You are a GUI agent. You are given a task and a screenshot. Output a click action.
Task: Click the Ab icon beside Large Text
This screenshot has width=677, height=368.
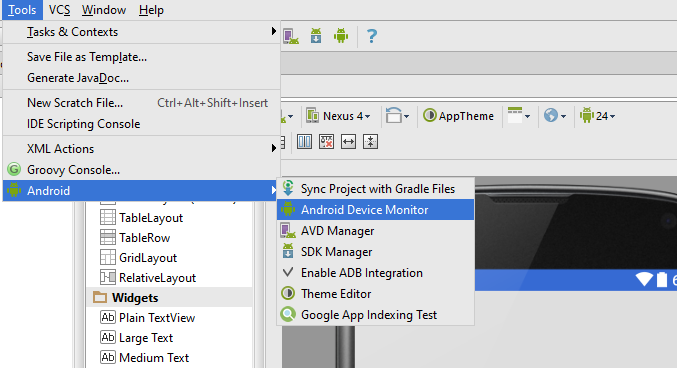point(108,337)
